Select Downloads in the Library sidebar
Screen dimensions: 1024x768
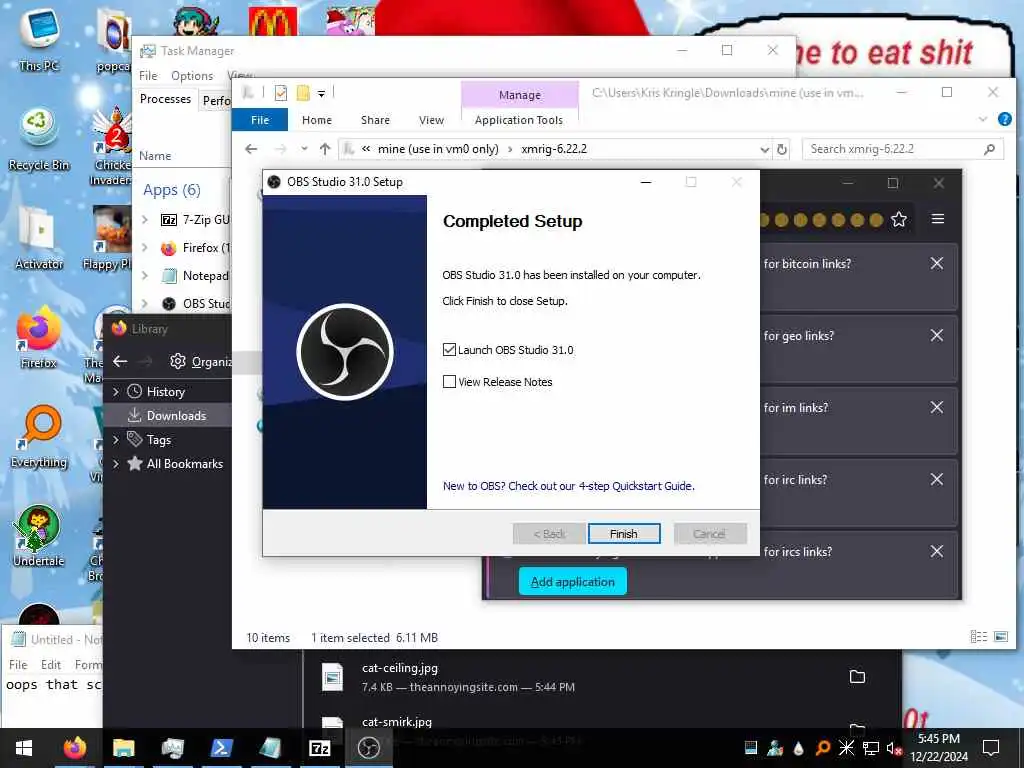pyautogui.click(x=167, y=415)
